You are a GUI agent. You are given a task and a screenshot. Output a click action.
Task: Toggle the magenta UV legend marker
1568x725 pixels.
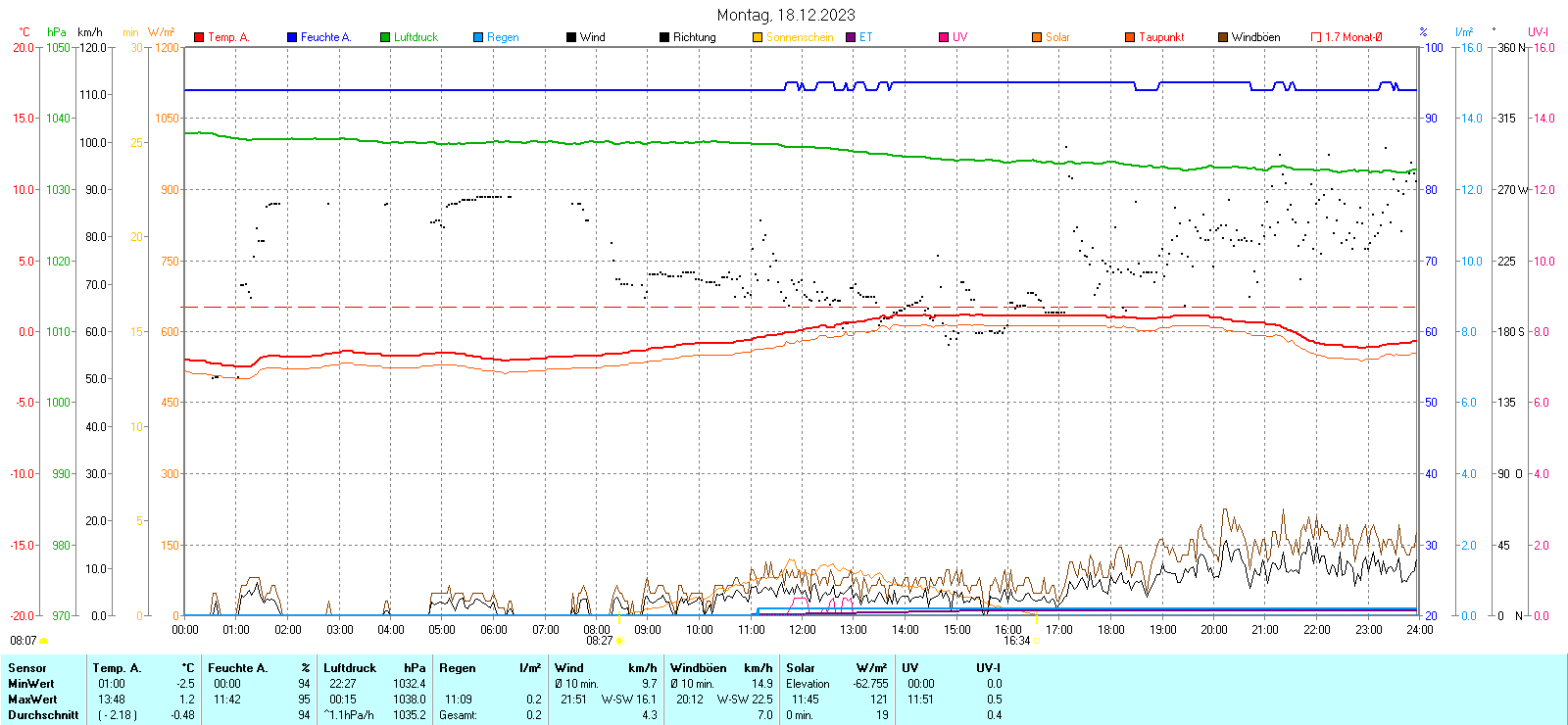[944, 37]
